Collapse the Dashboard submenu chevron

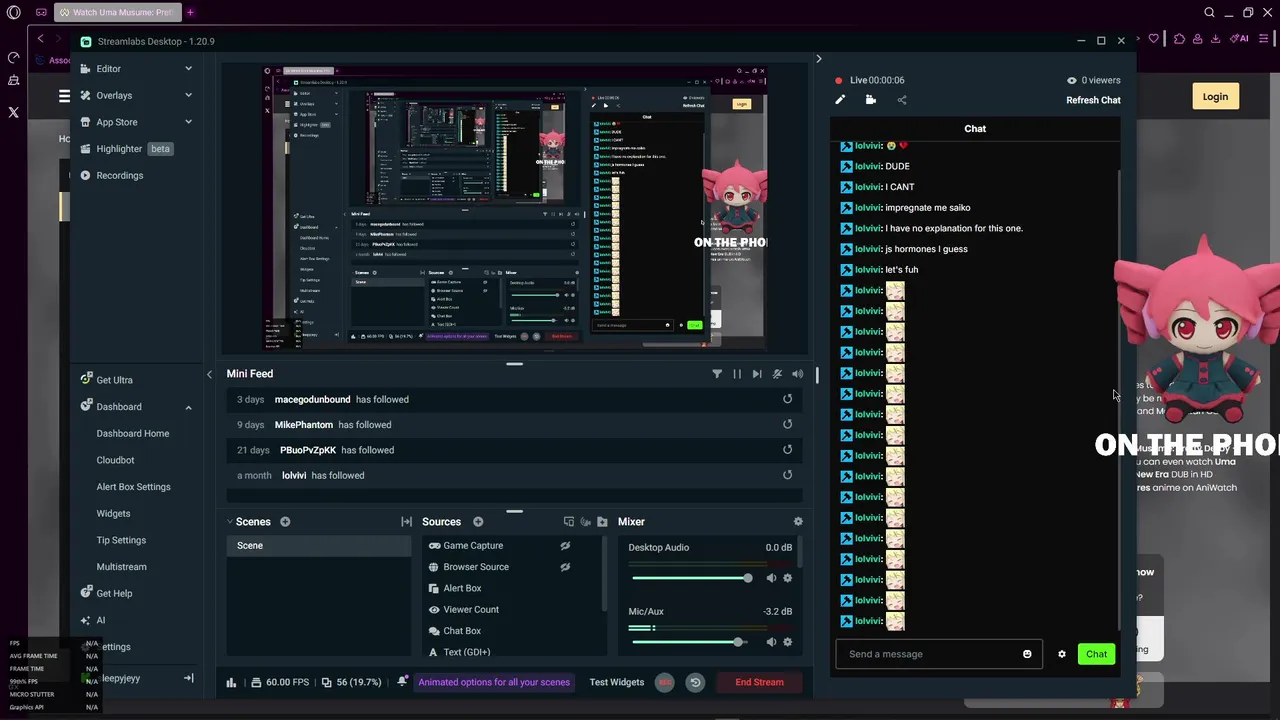pyautogui.click(x=188, y=407)
